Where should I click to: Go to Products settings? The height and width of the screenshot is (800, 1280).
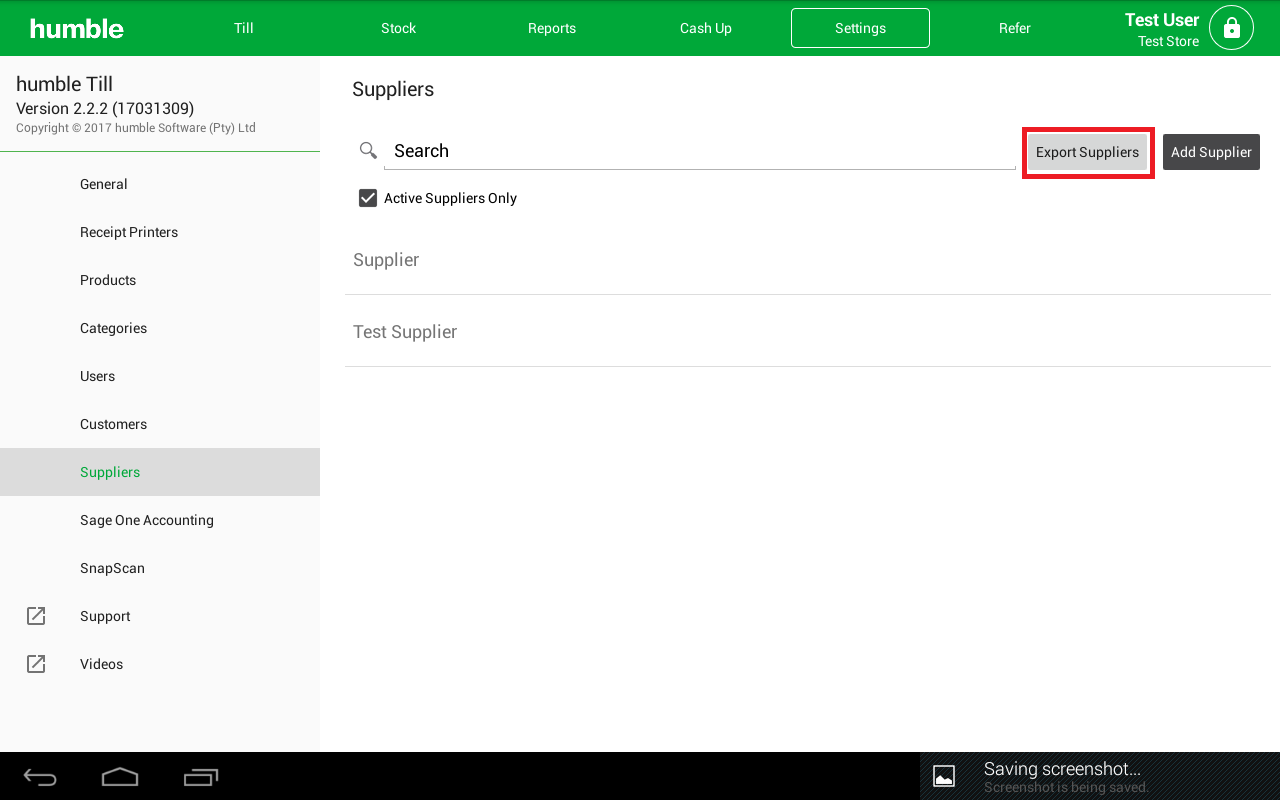point(160,280)
